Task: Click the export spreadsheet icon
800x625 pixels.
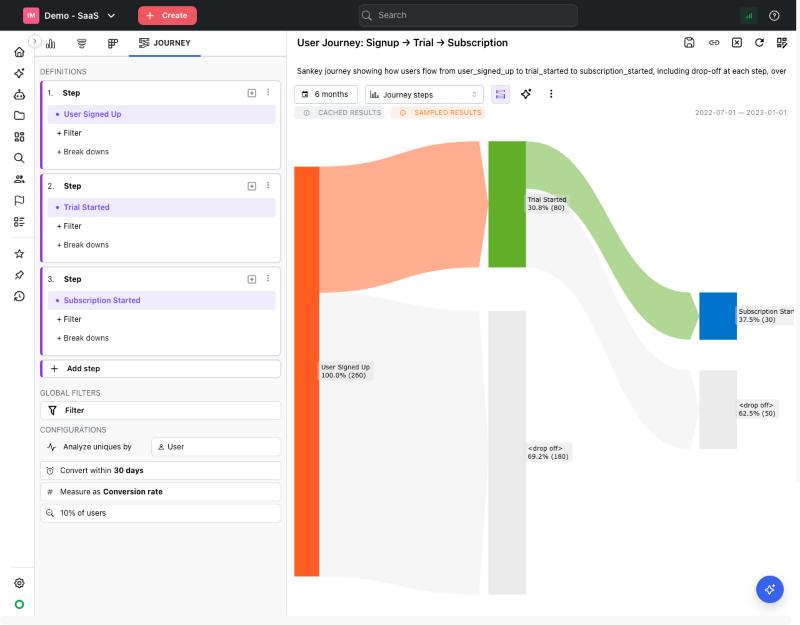Action: coord(737,43)
